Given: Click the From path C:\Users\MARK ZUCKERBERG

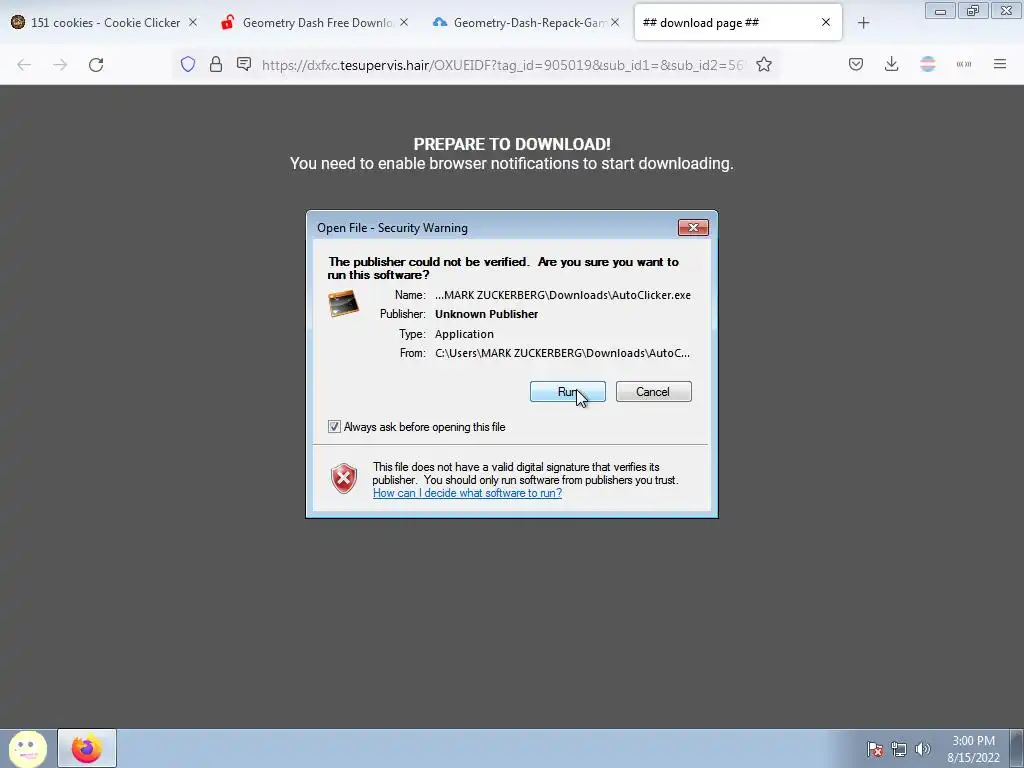Looking at the screenshot, I should pos(562,353).
